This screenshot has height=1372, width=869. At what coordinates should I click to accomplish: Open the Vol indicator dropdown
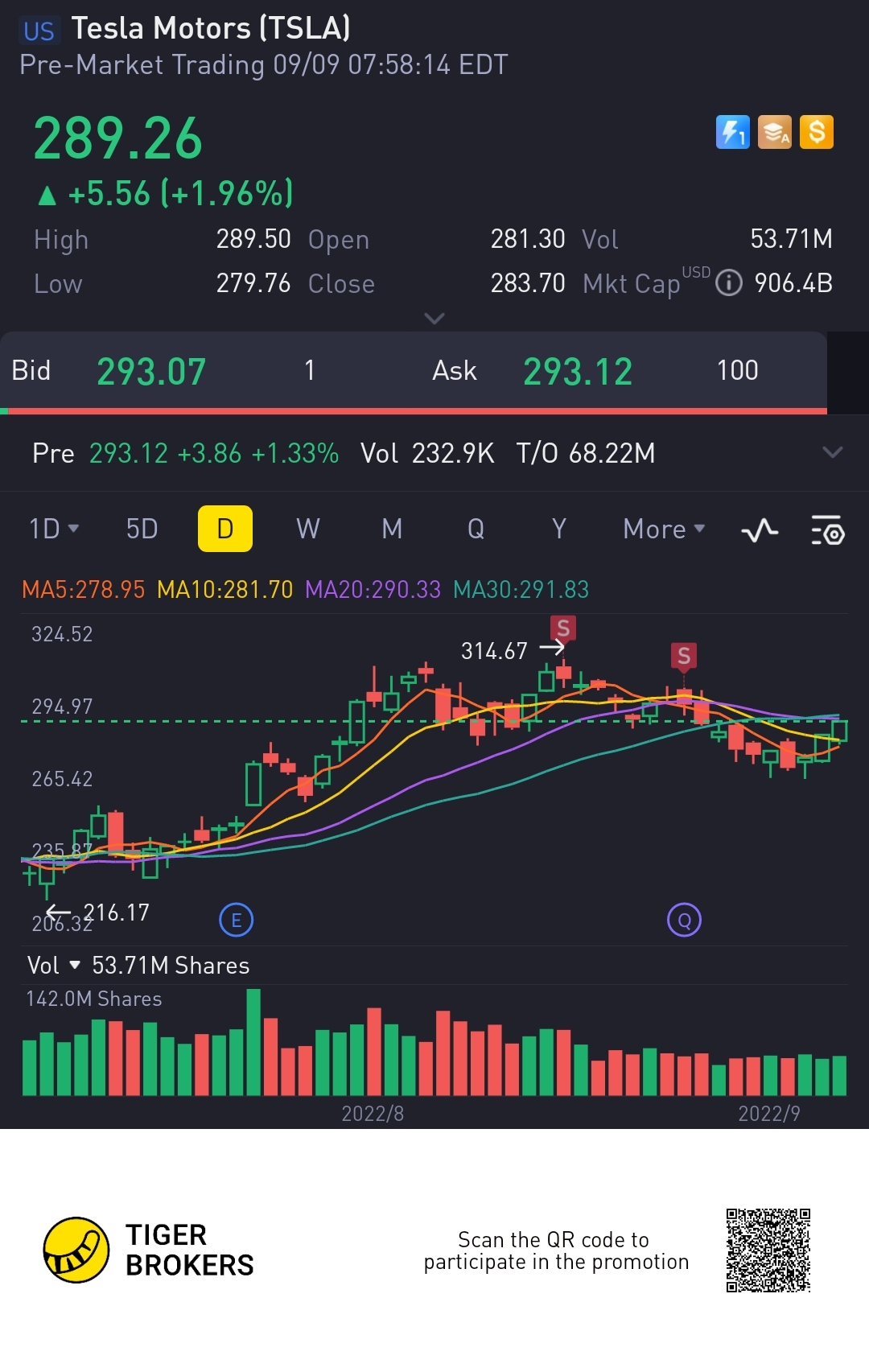54,965
